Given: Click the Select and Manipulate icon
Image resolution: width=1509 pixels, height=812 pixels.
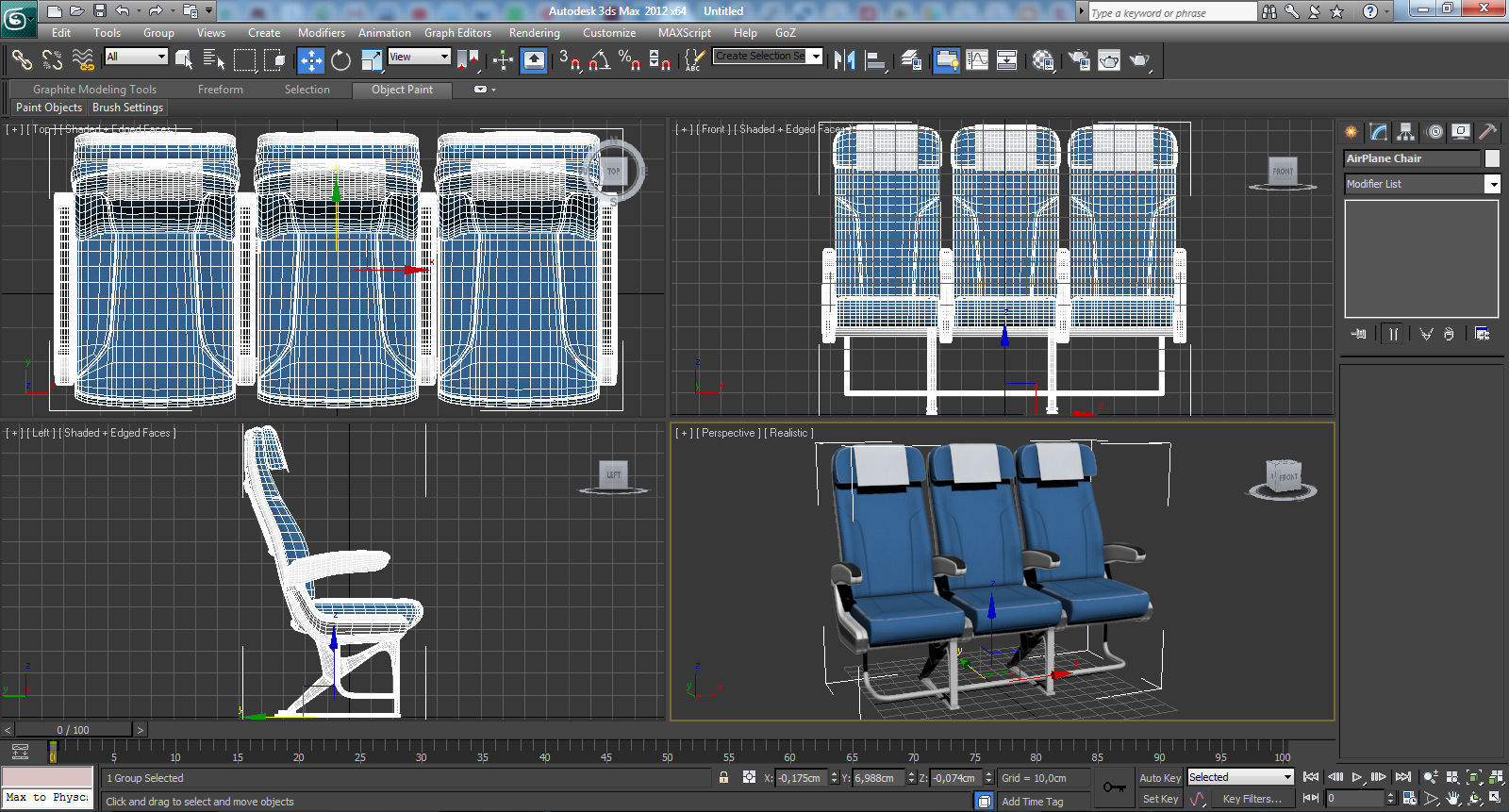Looking at the screenshot, I should [x=503, y=60].
